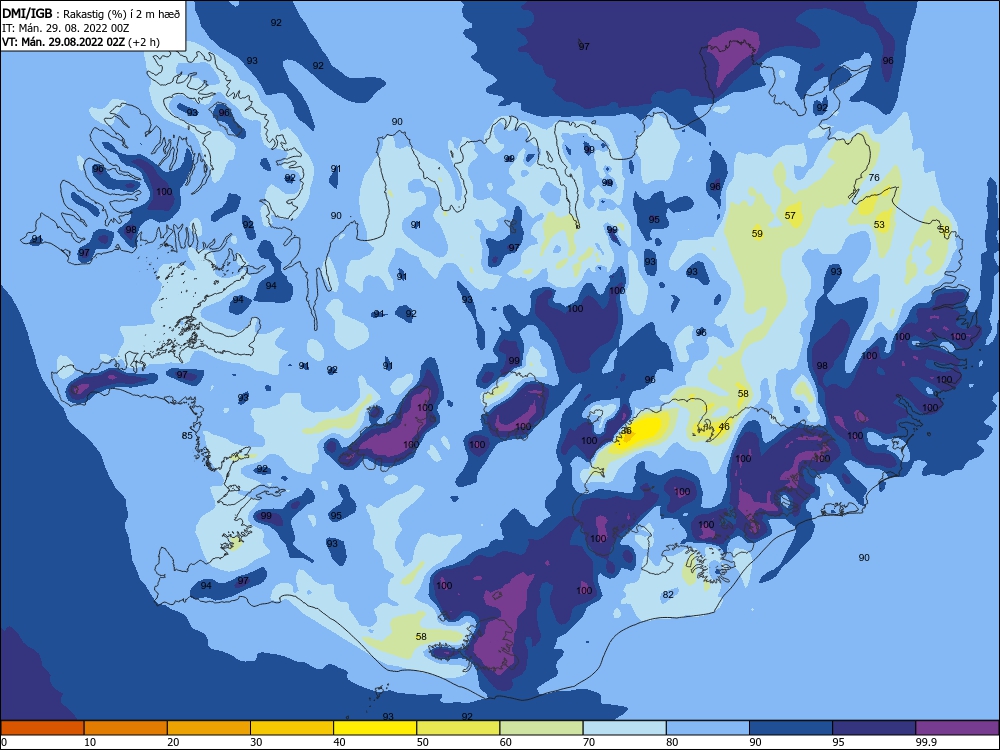Click the legend tick label '20'
The image size is (1000, 750).
click(173, 742)
